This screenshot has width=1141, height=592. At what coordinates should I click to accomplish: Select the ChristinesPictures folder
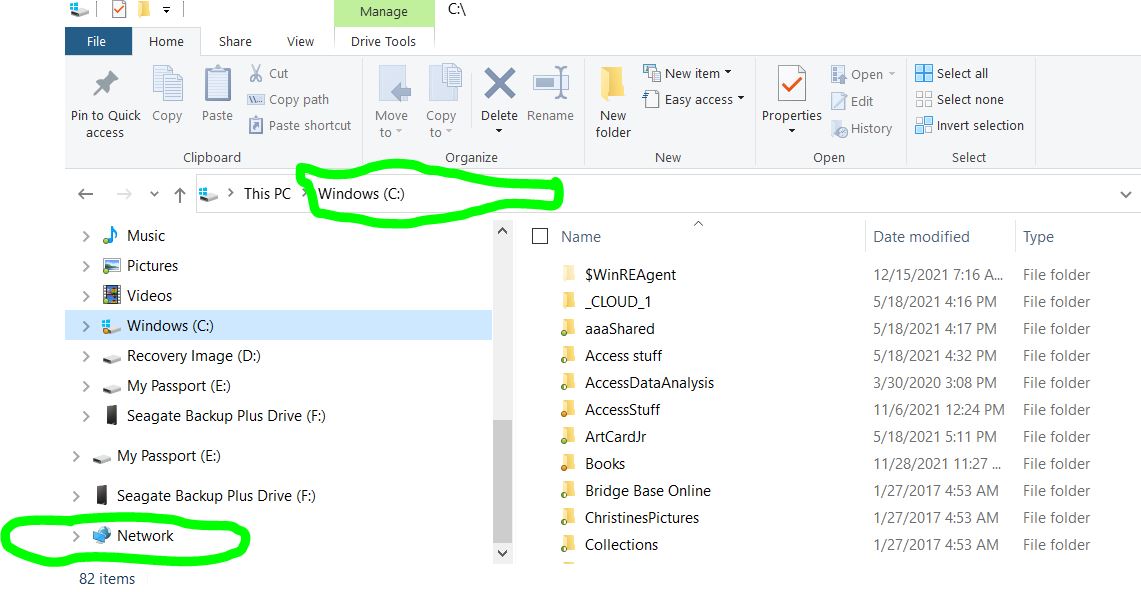(x=642, y=517)
